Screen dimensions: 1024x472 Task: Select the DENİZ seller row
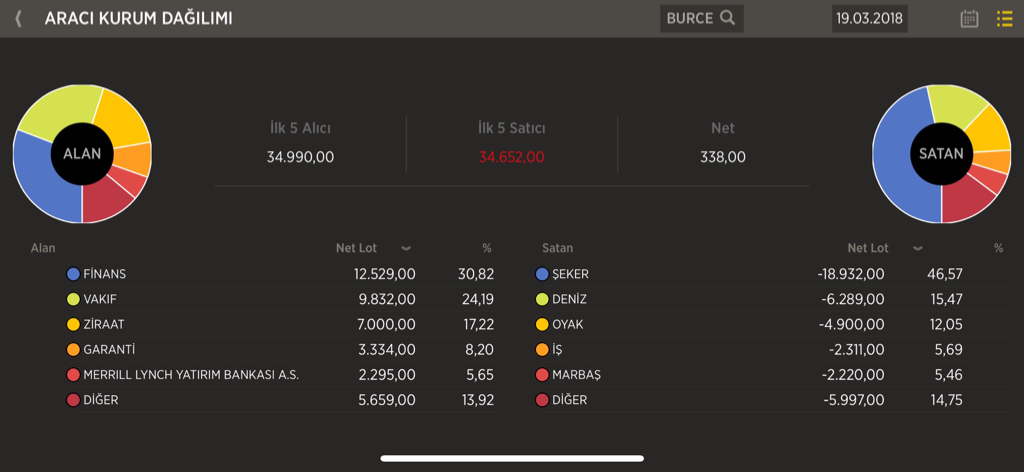tap(771, 300)
